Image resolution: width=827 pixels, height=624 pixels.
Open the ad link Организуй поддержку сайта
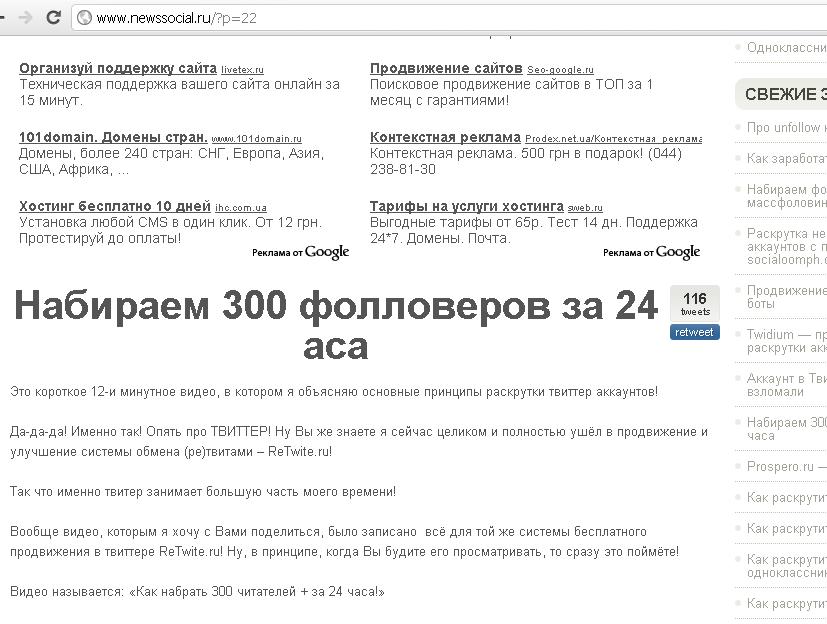point(118,69)
